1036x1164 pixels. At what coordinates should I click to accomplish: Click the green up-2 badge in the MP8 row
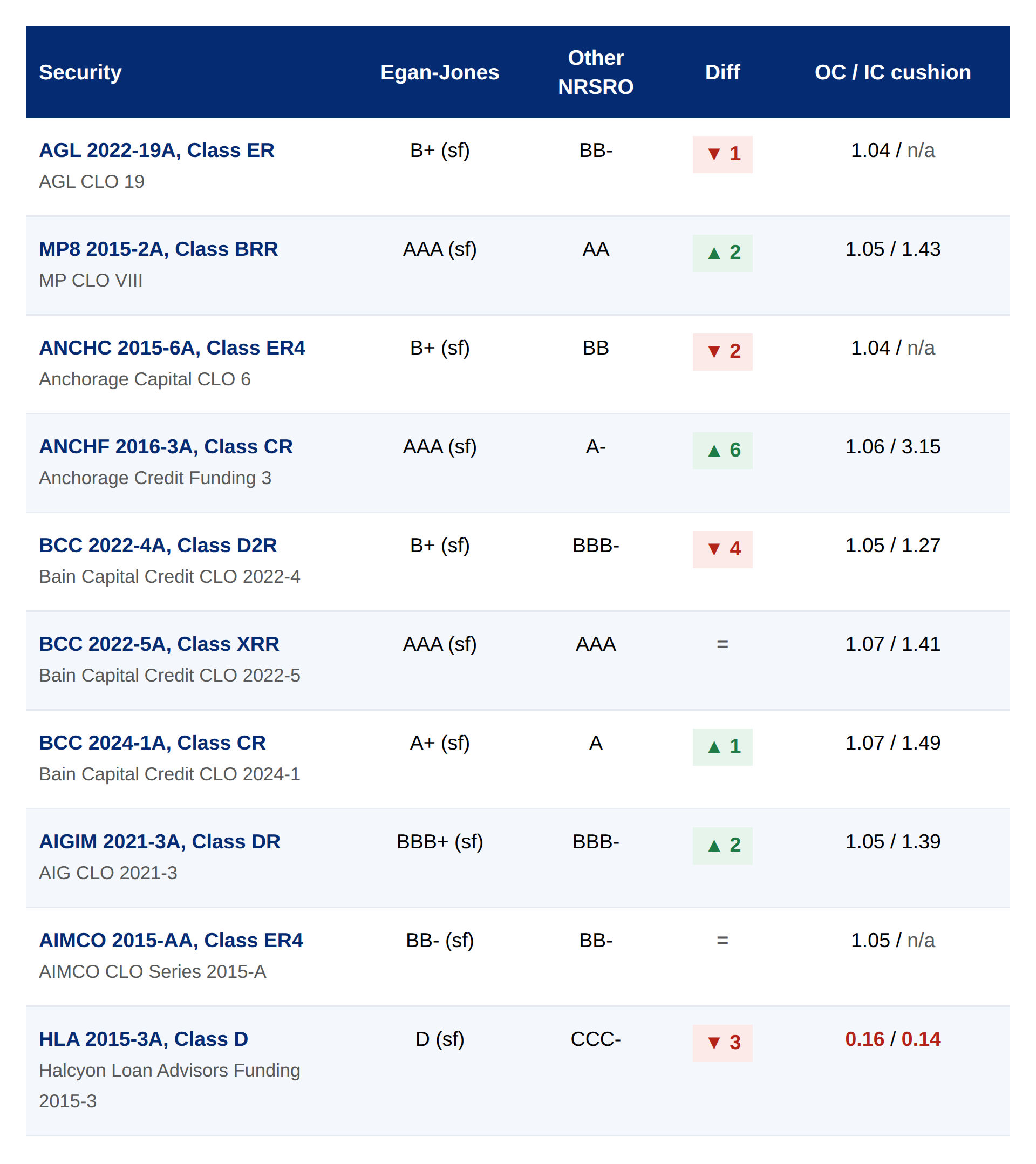pyautogui.click(x=722, y=253)
